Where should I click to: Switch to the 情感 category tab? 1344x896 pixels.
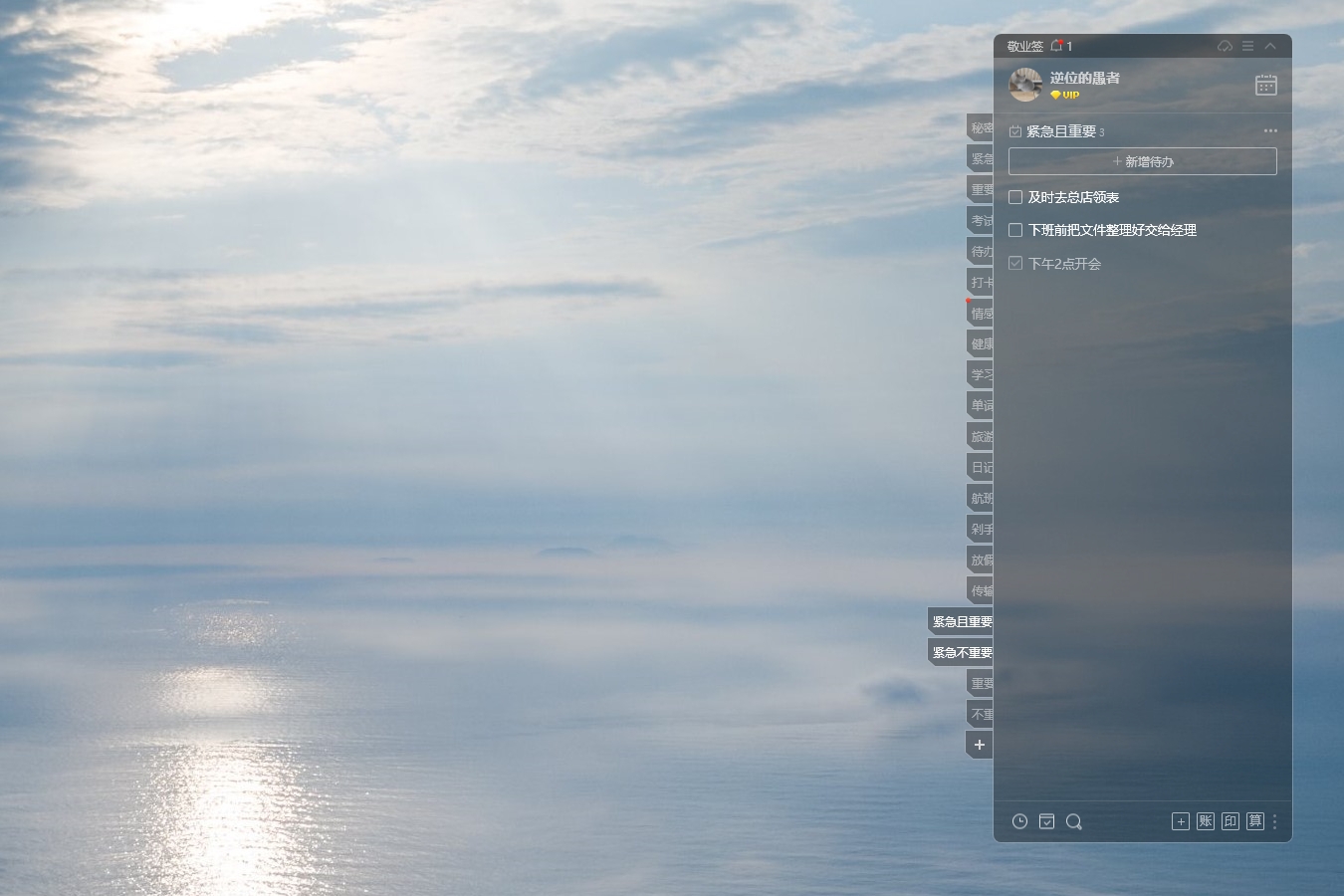981,313
